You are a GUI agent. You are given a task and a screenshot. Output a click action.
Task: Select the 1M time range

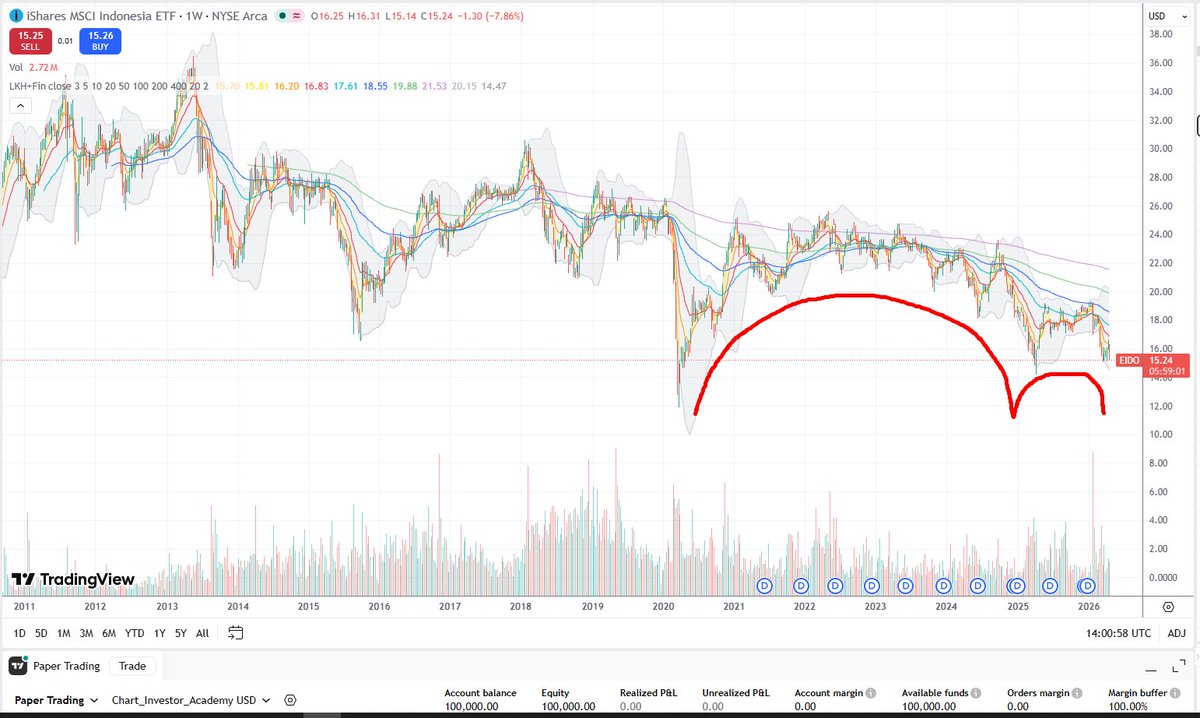click(63, 633)
